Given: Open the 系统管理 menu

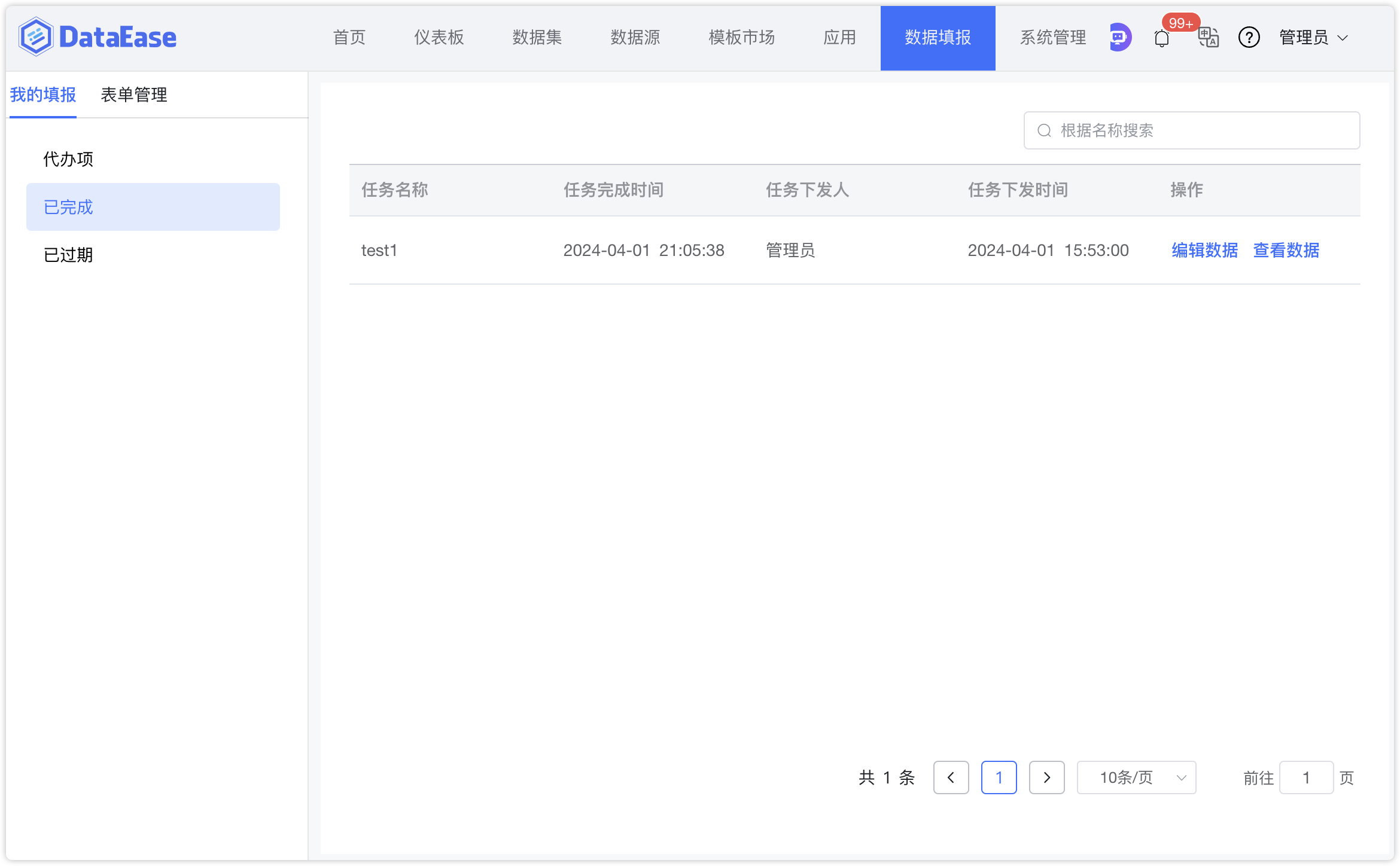Looking at the screenshot, I should click(x=1053, y=37).
